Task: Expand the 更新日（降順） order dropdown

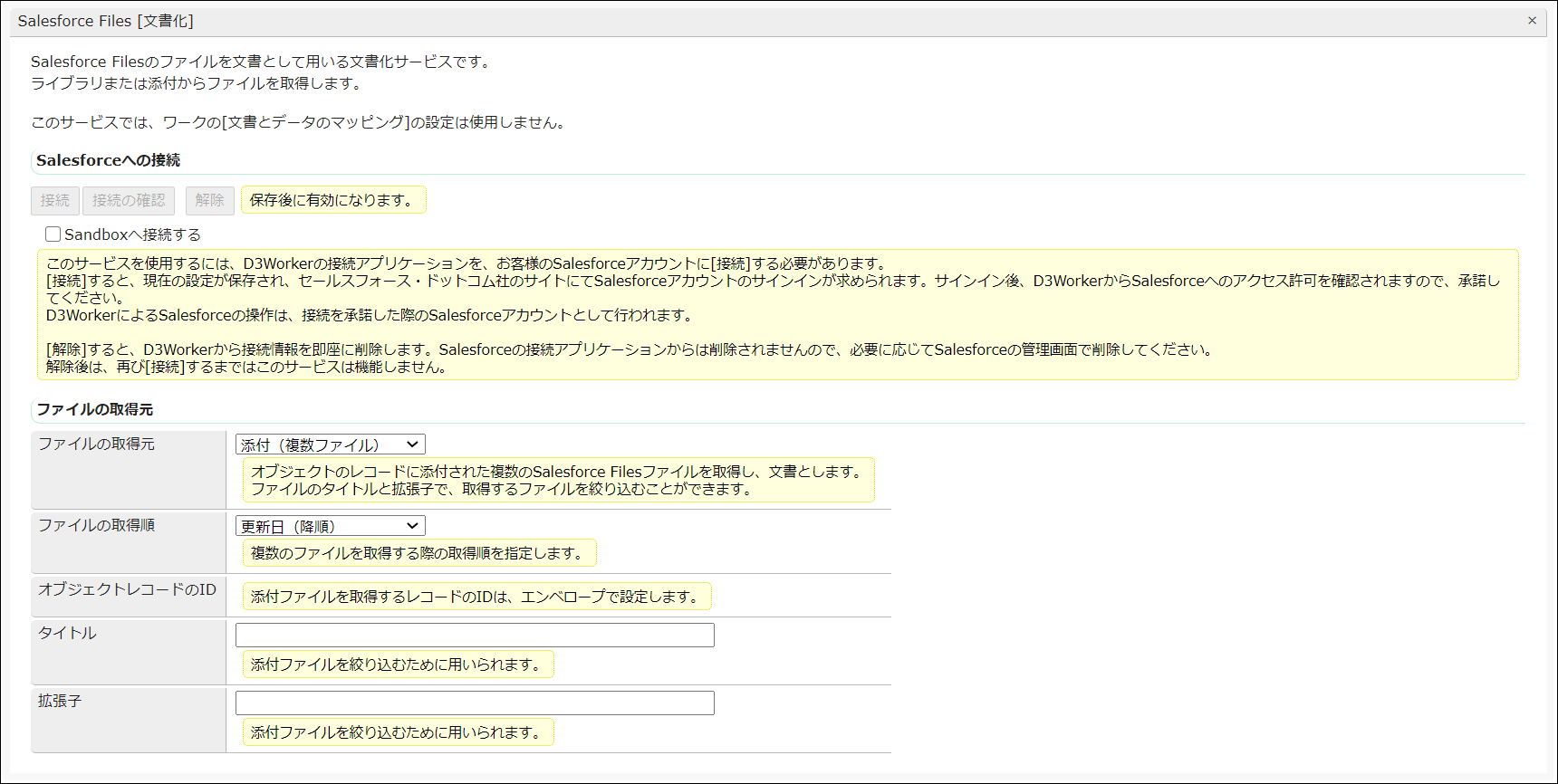Action: point(330,526)
